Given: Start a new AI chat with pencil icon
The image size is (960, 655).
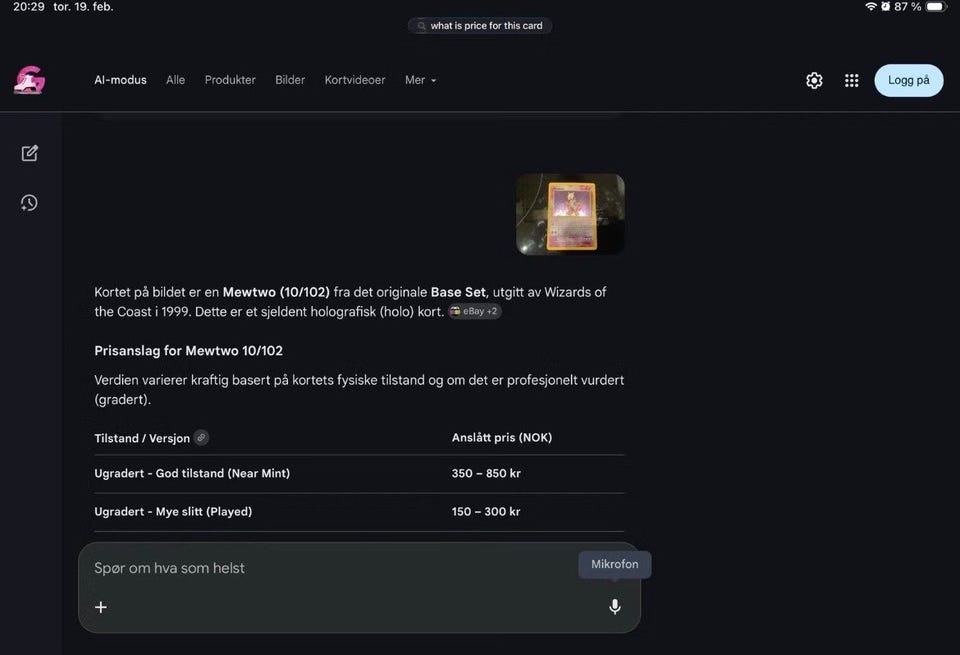Looking at the screenshot, I should (x=29, y=153).
